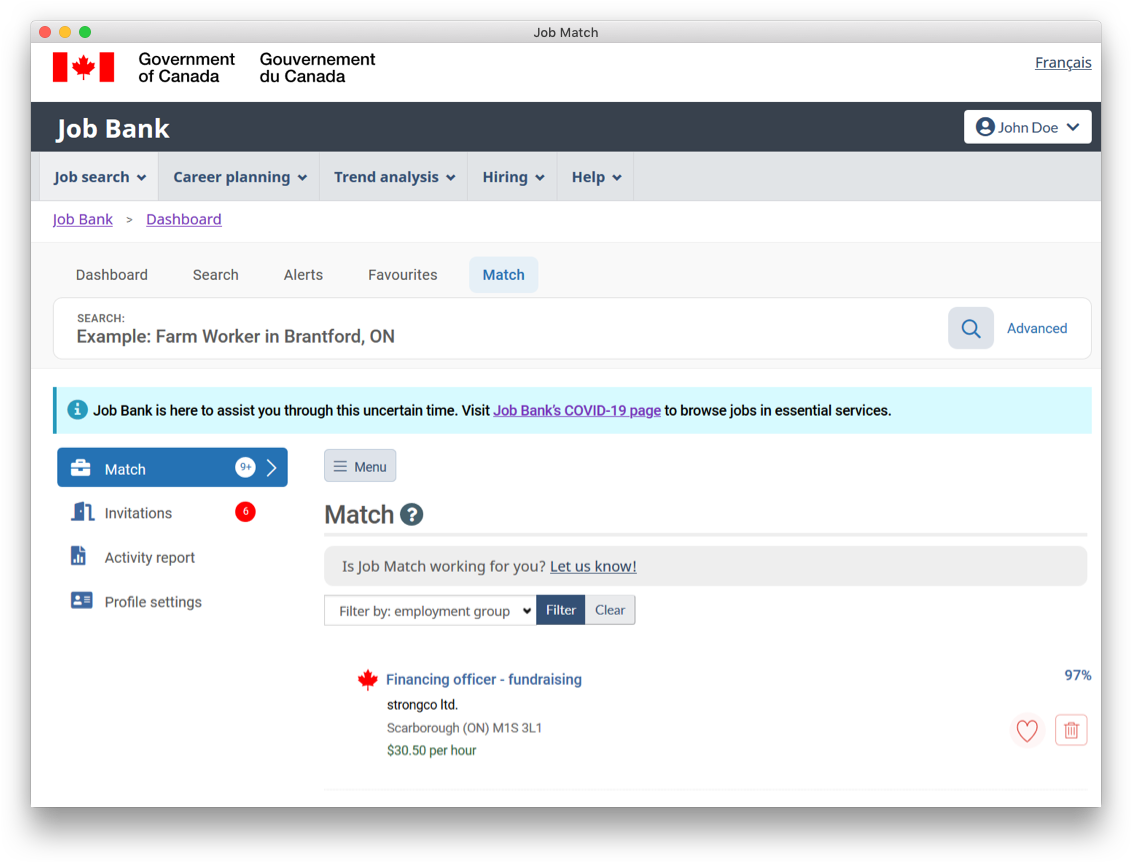Apply the Filter button

point(561,610)
